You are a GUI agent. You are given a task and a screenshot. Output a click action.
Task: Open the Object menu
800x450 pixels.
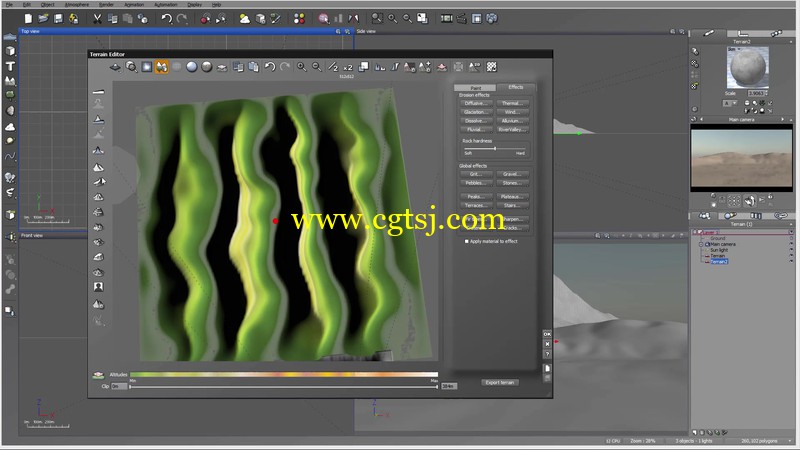pos(47,5)
